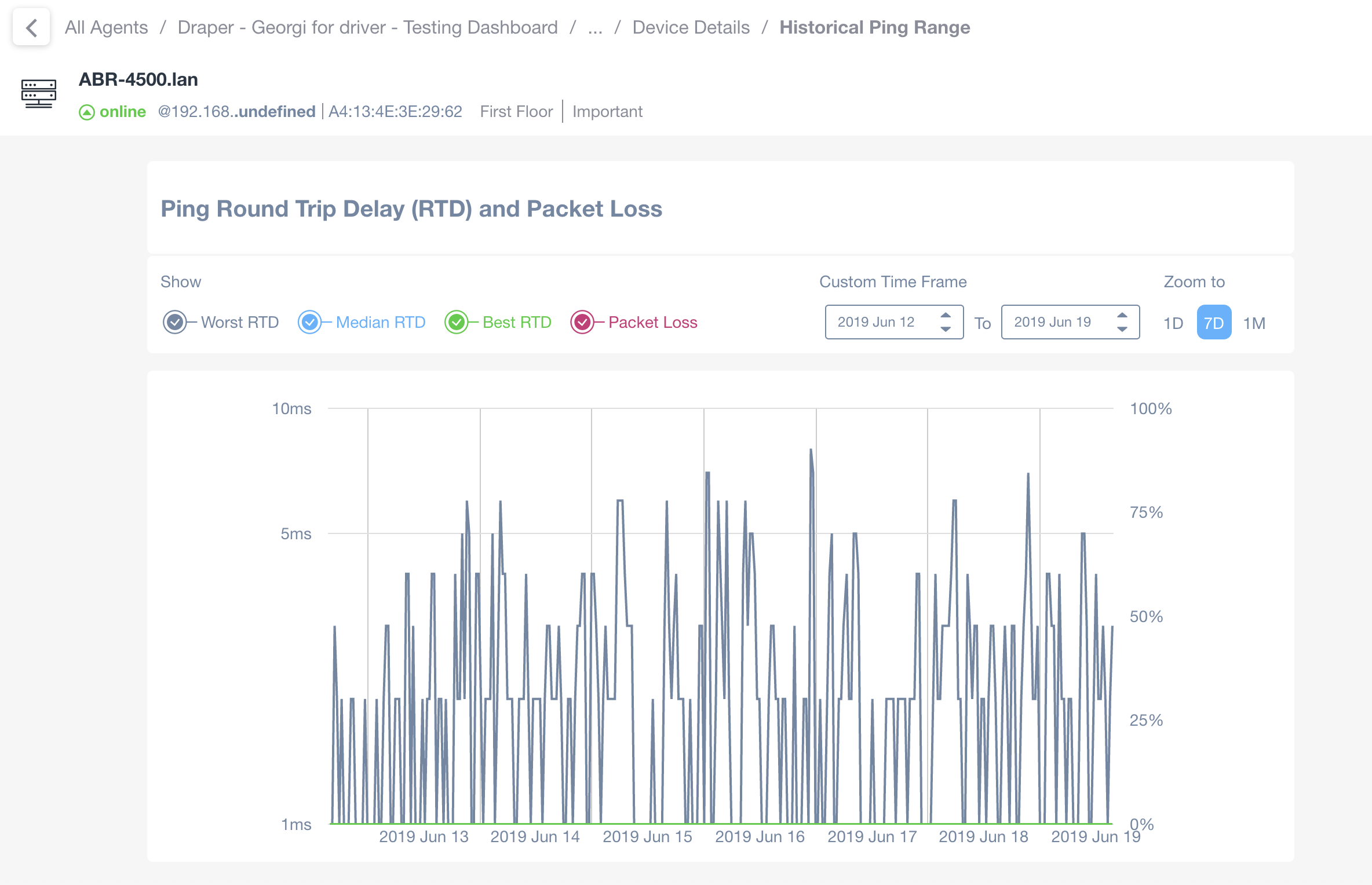
Task: Click end date field 2019 Jun 19
Action: click(1070, 322)
